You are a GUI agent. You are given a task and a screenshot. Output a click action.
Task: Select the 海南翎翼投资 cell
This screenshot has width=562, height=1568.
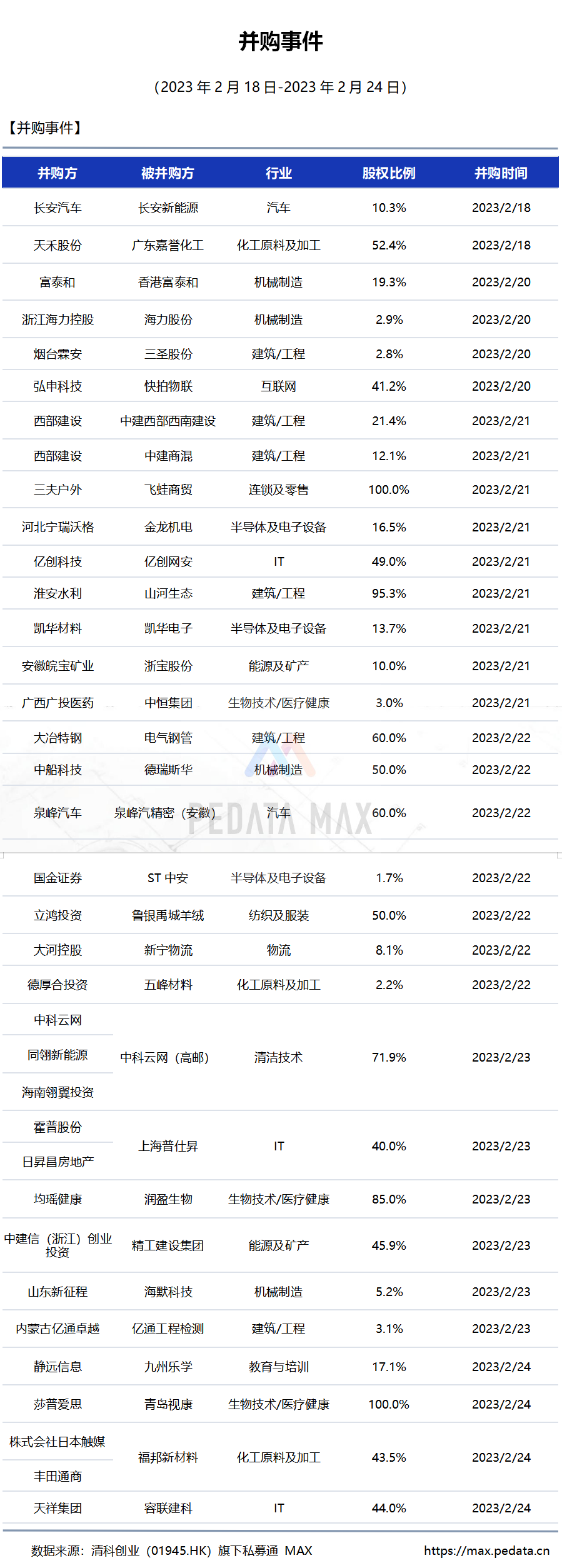click(x=58, y=1093)
